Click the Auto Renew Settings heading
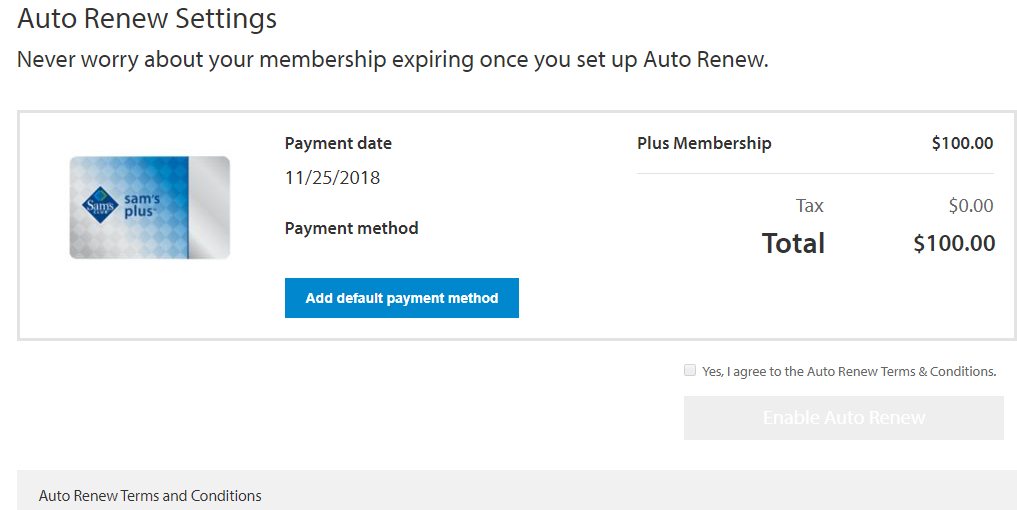This screenshot has height=510, width=1017. [147, 18]
